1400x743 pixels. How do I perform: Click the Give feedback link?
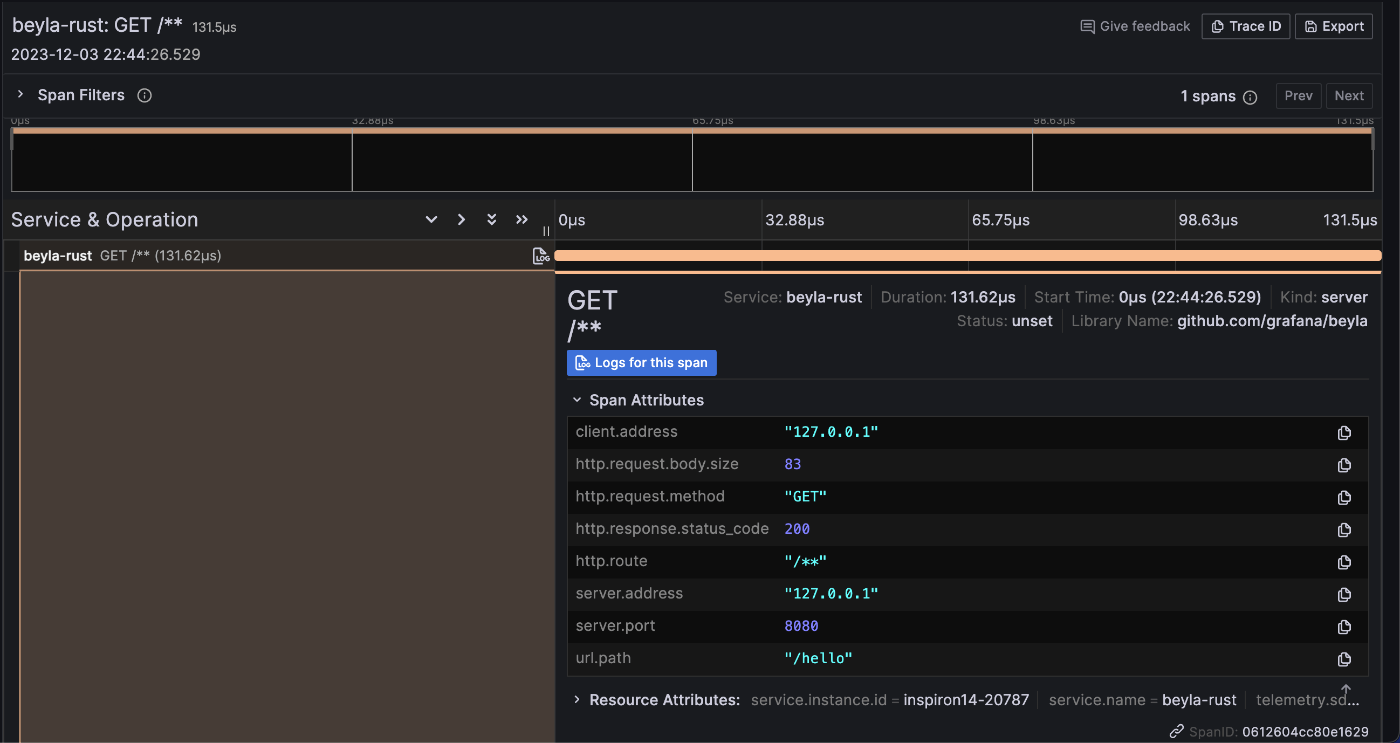[1135, 26]
